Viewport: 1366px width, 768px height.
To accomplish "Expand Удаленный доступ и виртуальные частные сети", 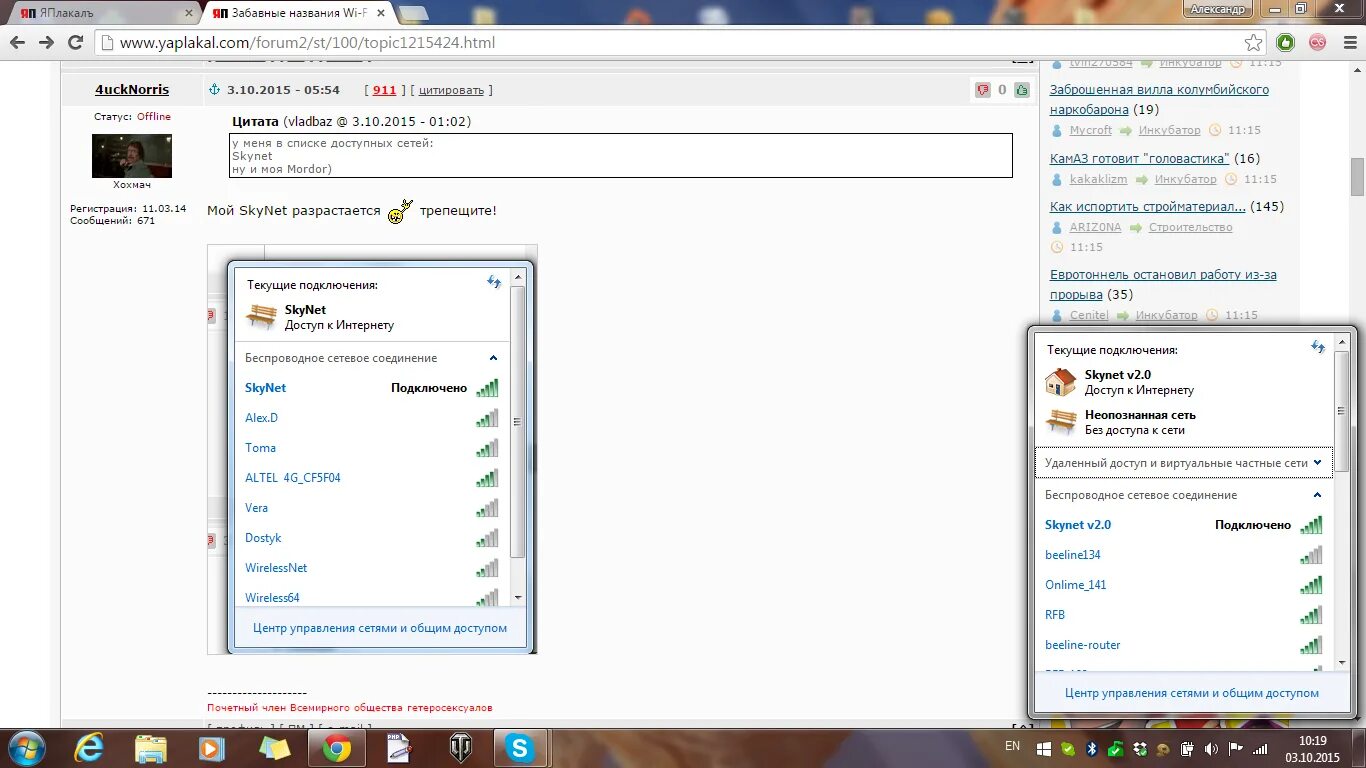I will [x=1184, y=463].
